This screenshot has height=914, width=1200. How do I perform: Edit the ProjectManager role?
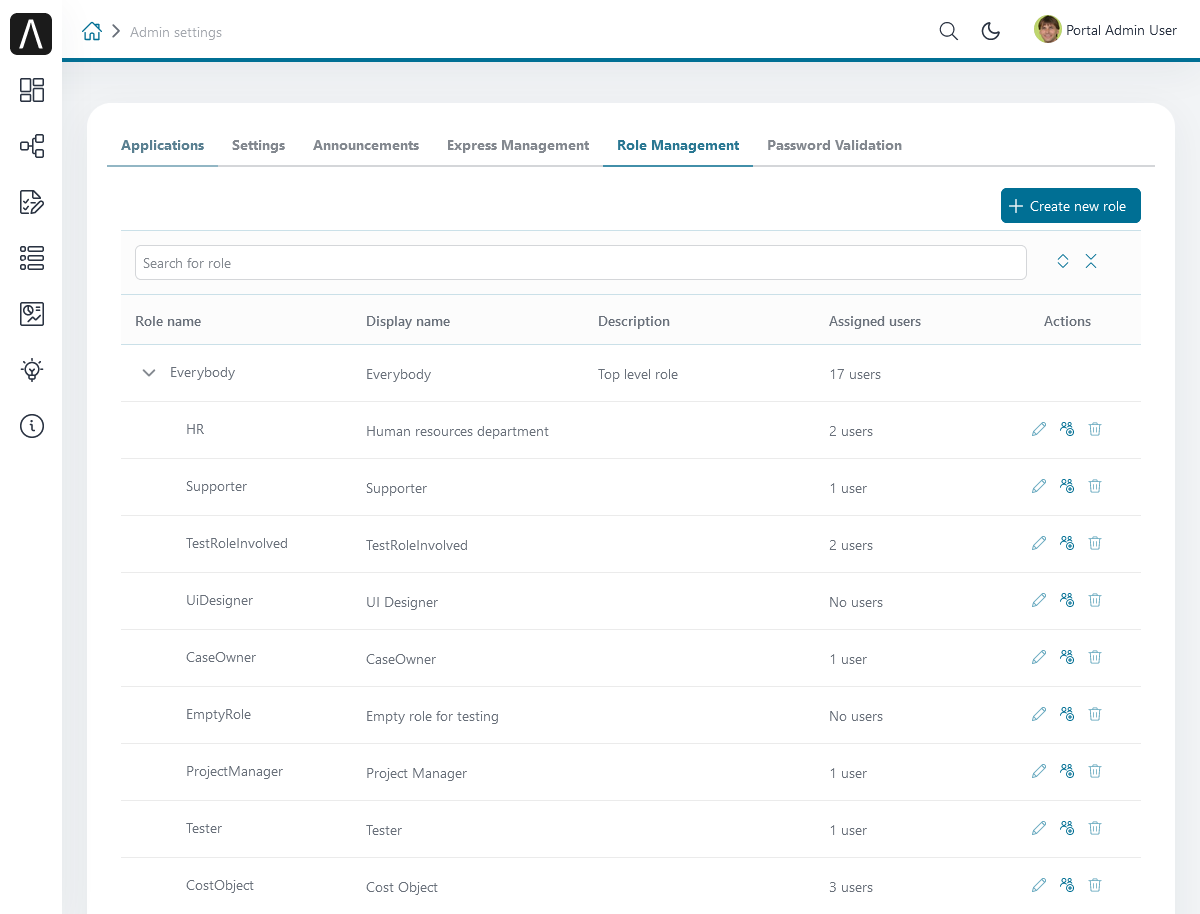tap(1039, 771)
